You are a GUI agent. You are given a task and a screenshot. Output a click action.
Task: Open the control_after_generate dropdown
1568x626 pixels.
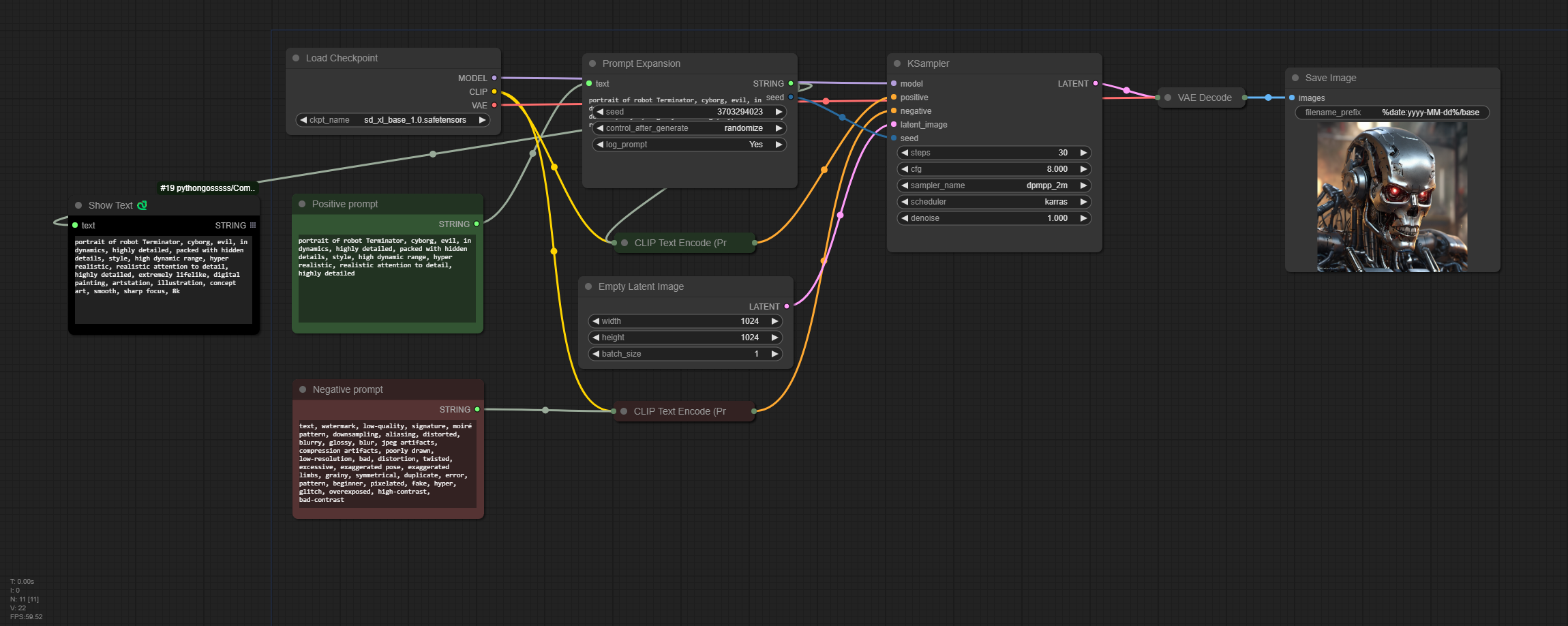(x=689, y=128)
